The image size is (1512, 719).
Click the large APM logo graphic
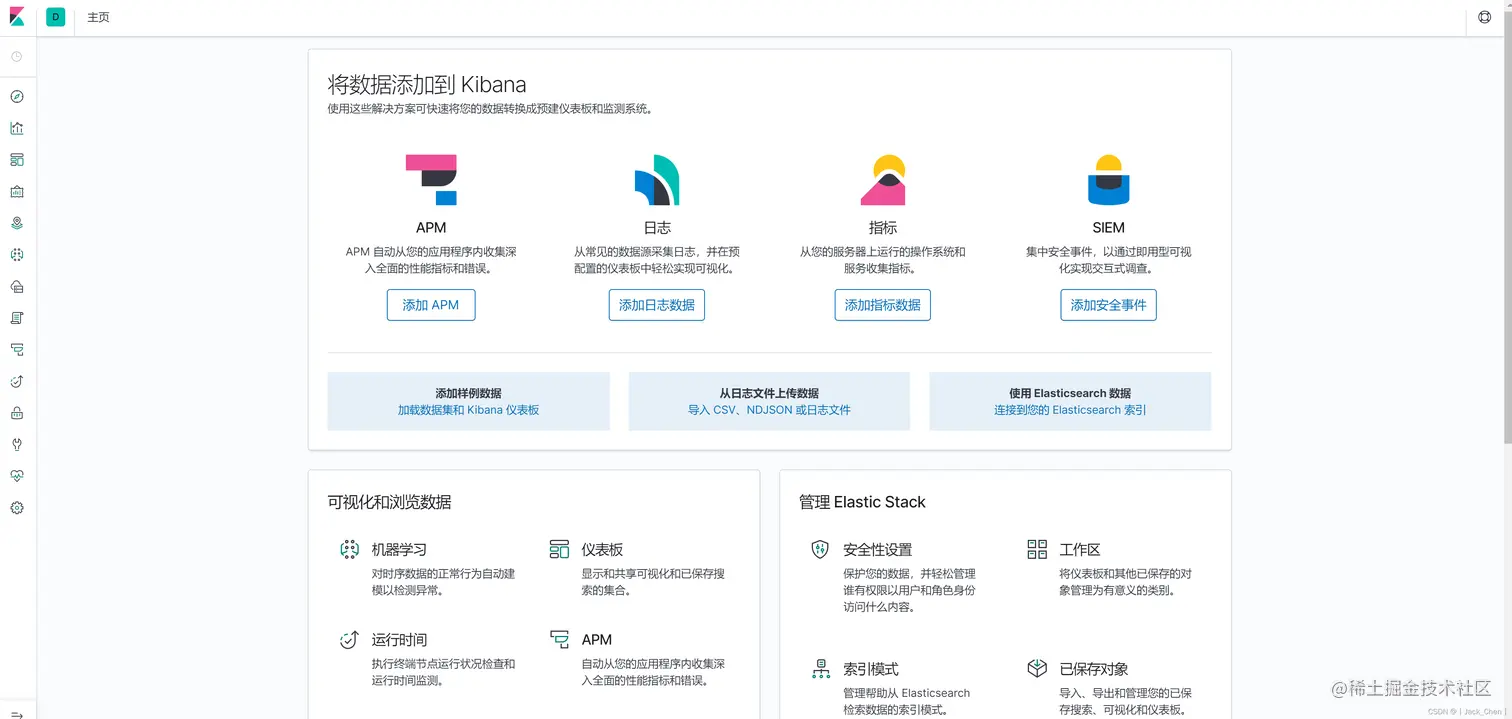click(431, 180)
